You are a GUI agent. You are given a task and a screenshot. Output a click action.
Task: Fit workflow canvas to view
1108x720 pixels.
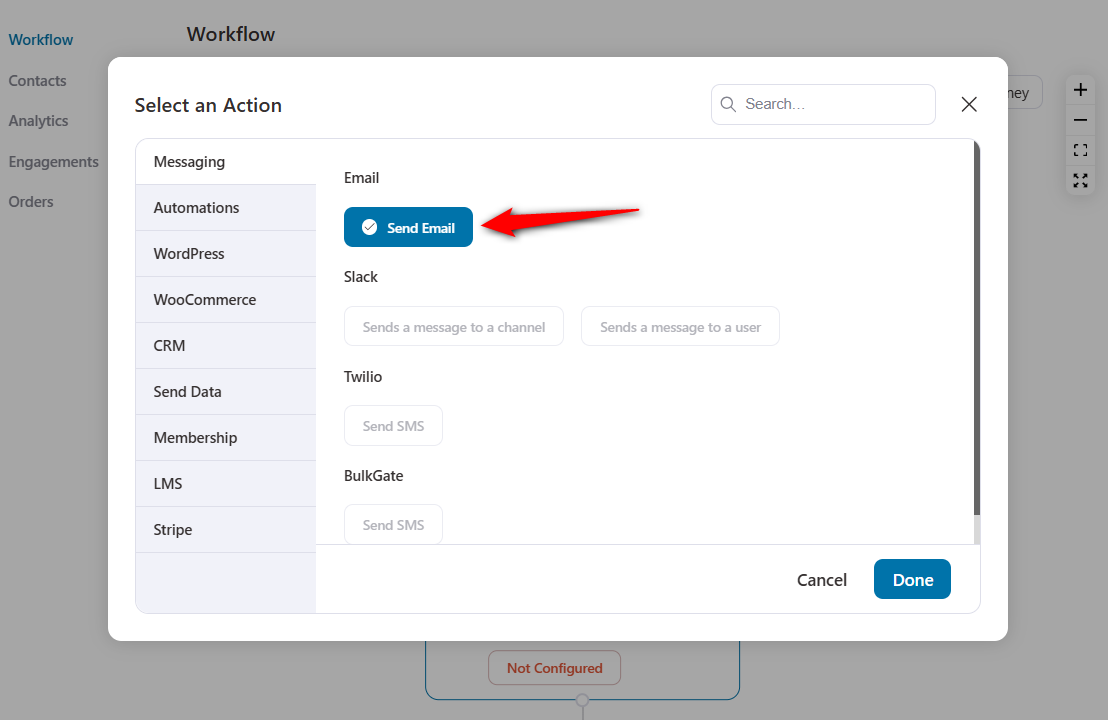[x=1080, y=150]
